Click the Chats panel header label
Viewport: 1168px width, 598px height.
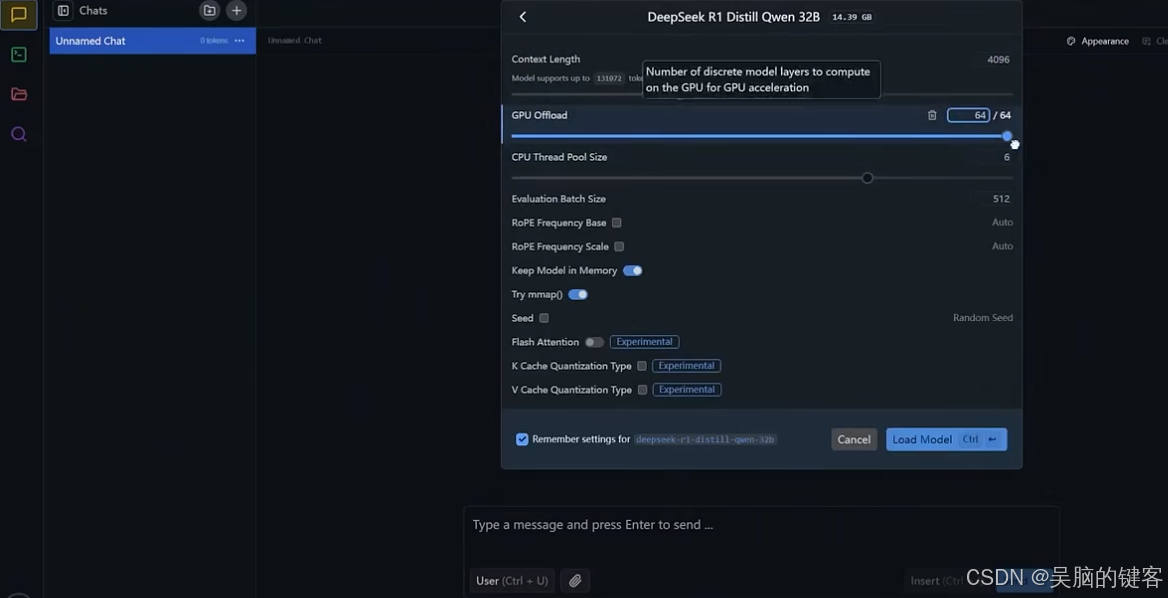click(93, 10)
